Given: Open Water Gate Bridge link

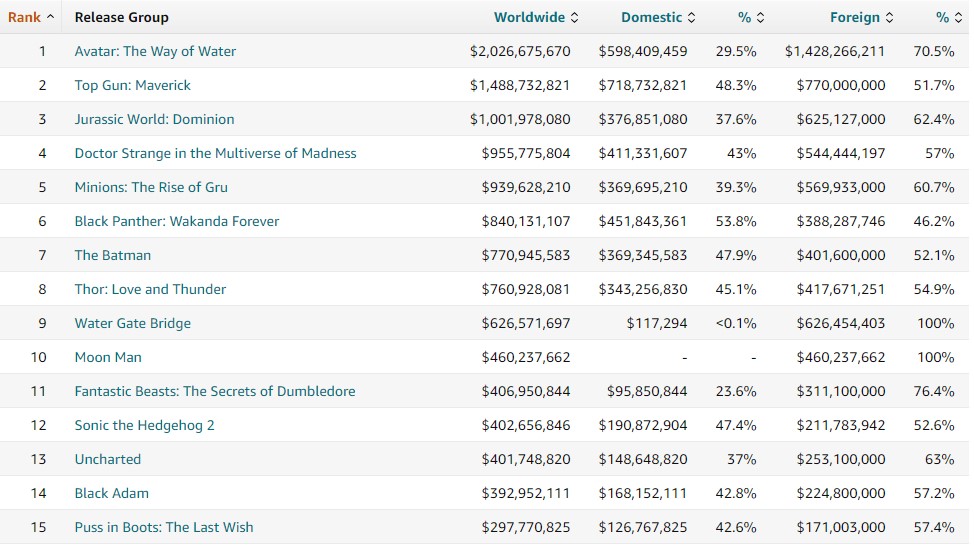Looking at the screenshot, I should [x=132, y=323].
